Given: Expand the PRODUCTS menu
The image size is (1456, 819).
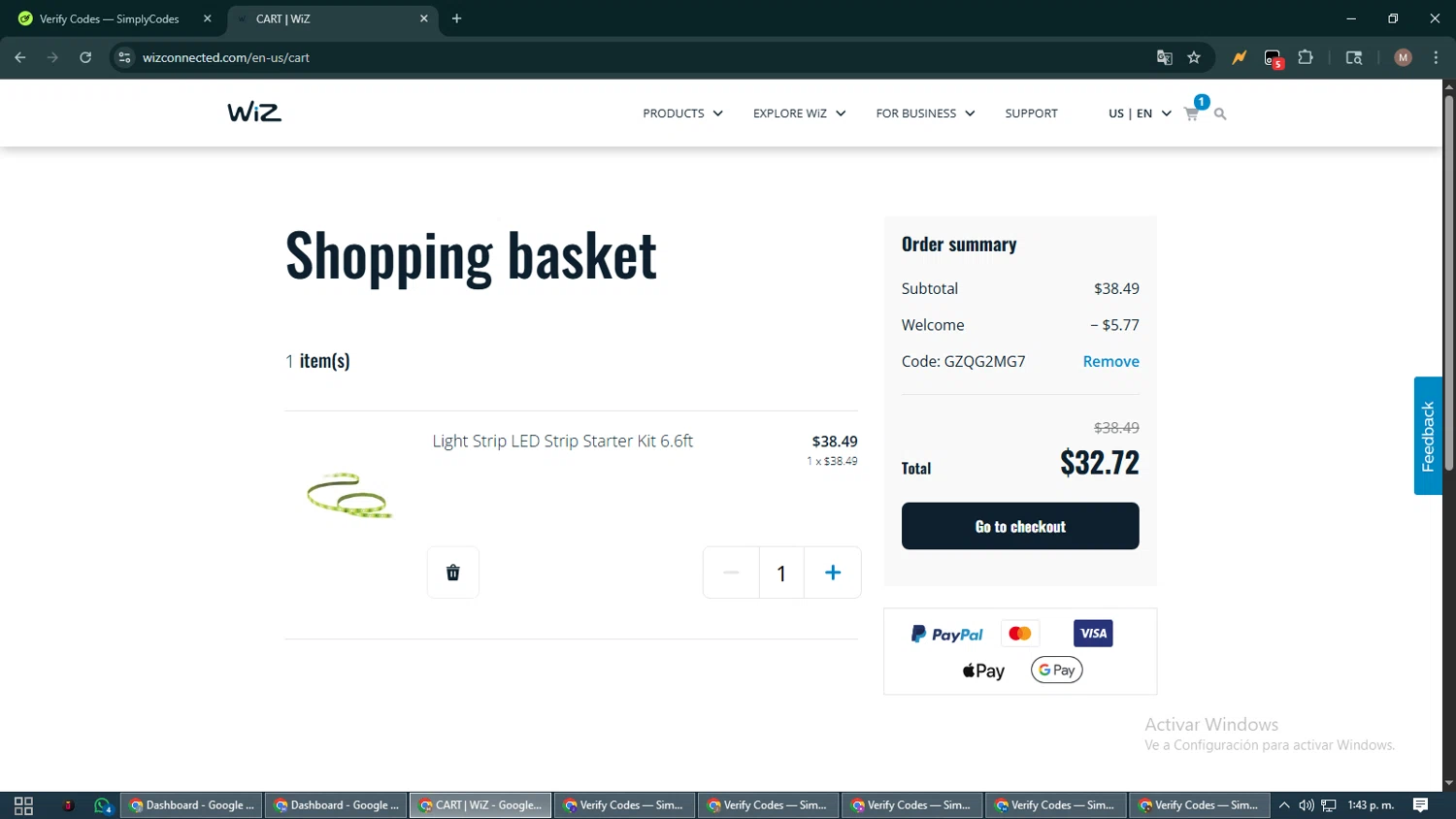Looking at the screenshot, I should (x=682, y=114).
